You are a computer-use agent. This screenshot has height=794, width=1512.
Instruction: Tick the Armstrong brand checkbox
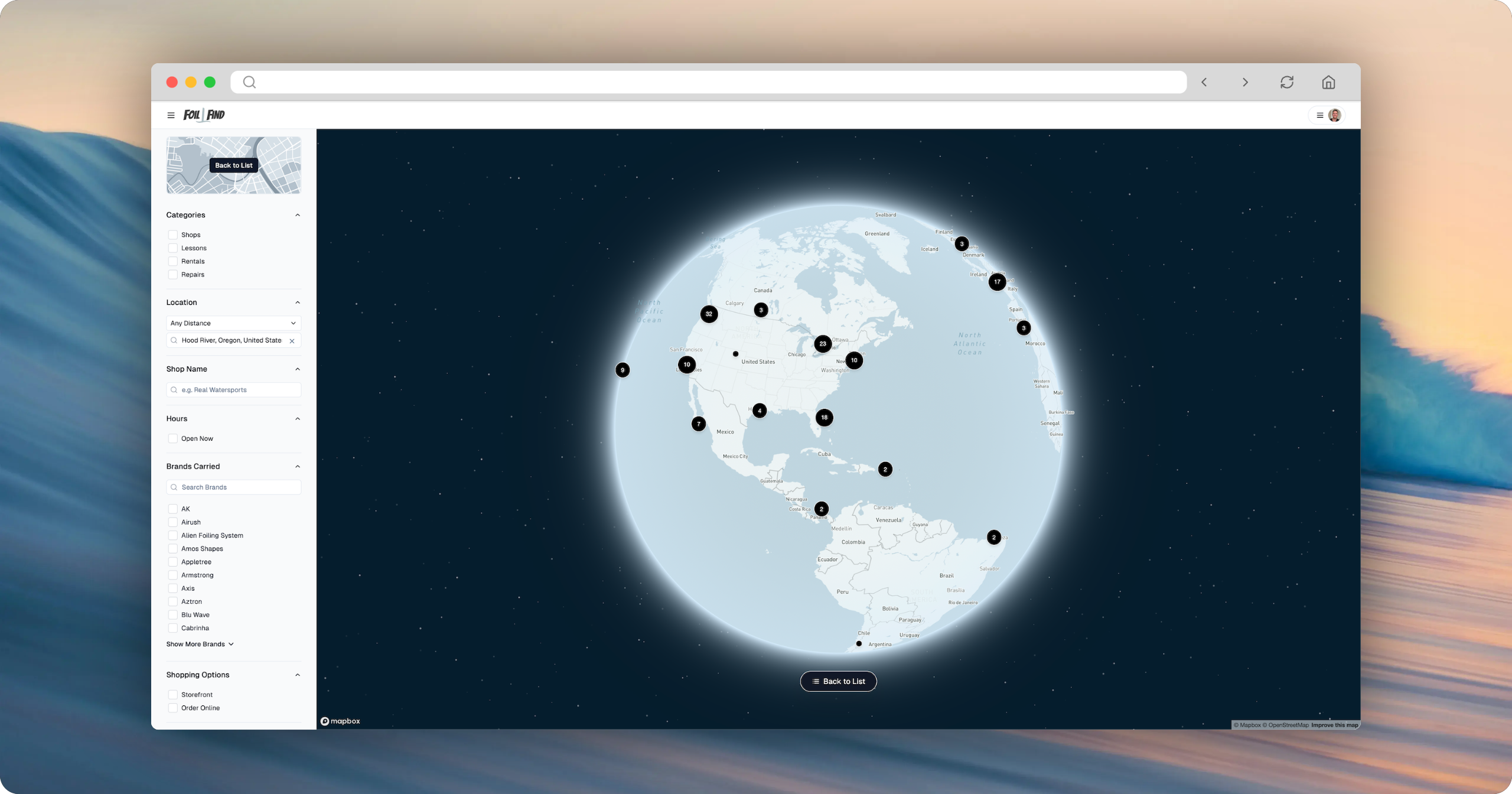click(x=173, y=575)
